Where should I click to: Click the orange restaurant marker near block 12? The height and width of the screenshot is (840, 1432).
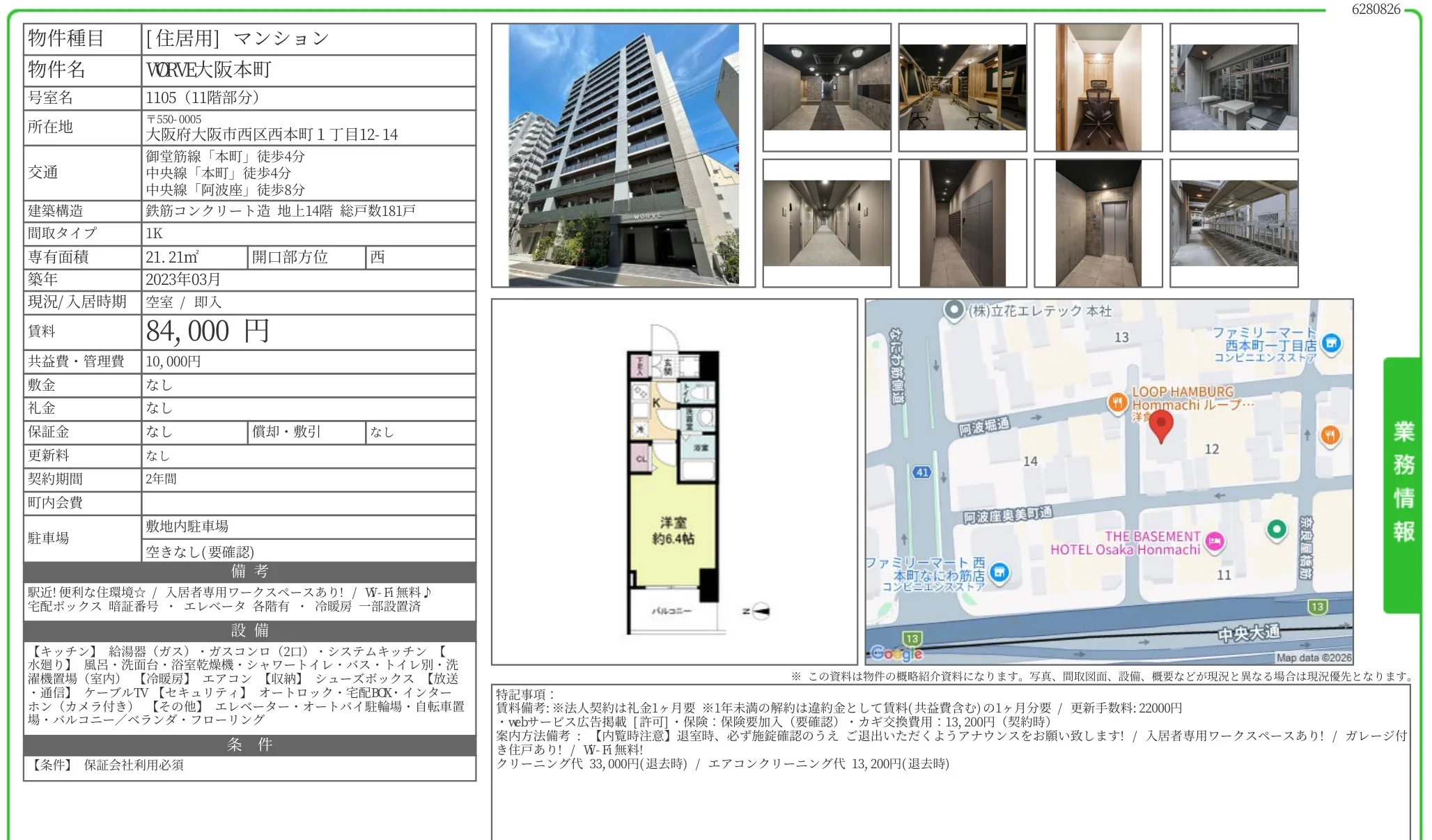1330,436
